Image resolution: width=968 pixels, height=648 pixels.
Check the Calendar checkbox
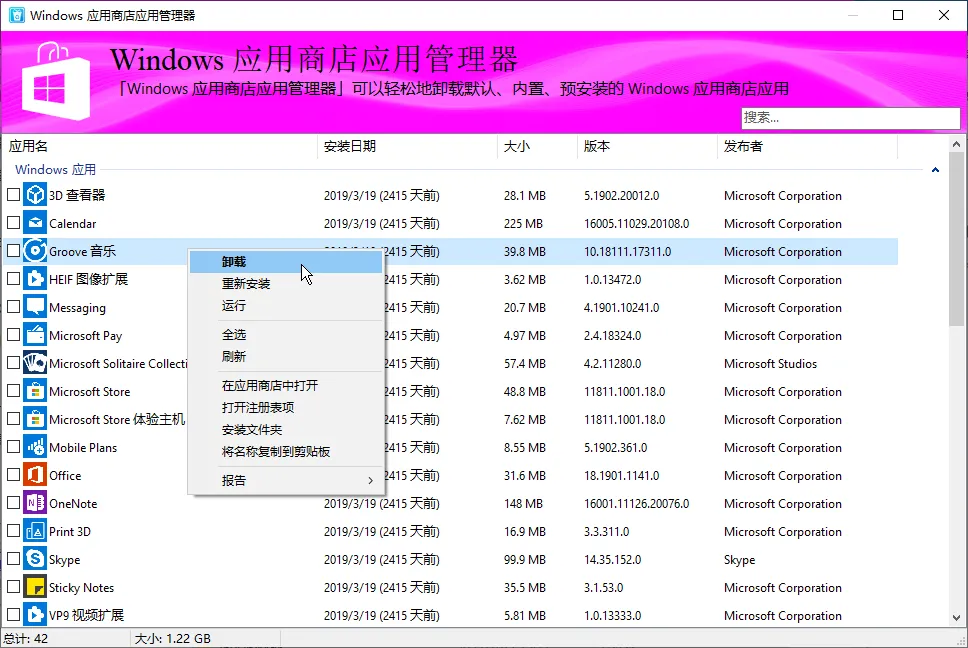[14, 223]
